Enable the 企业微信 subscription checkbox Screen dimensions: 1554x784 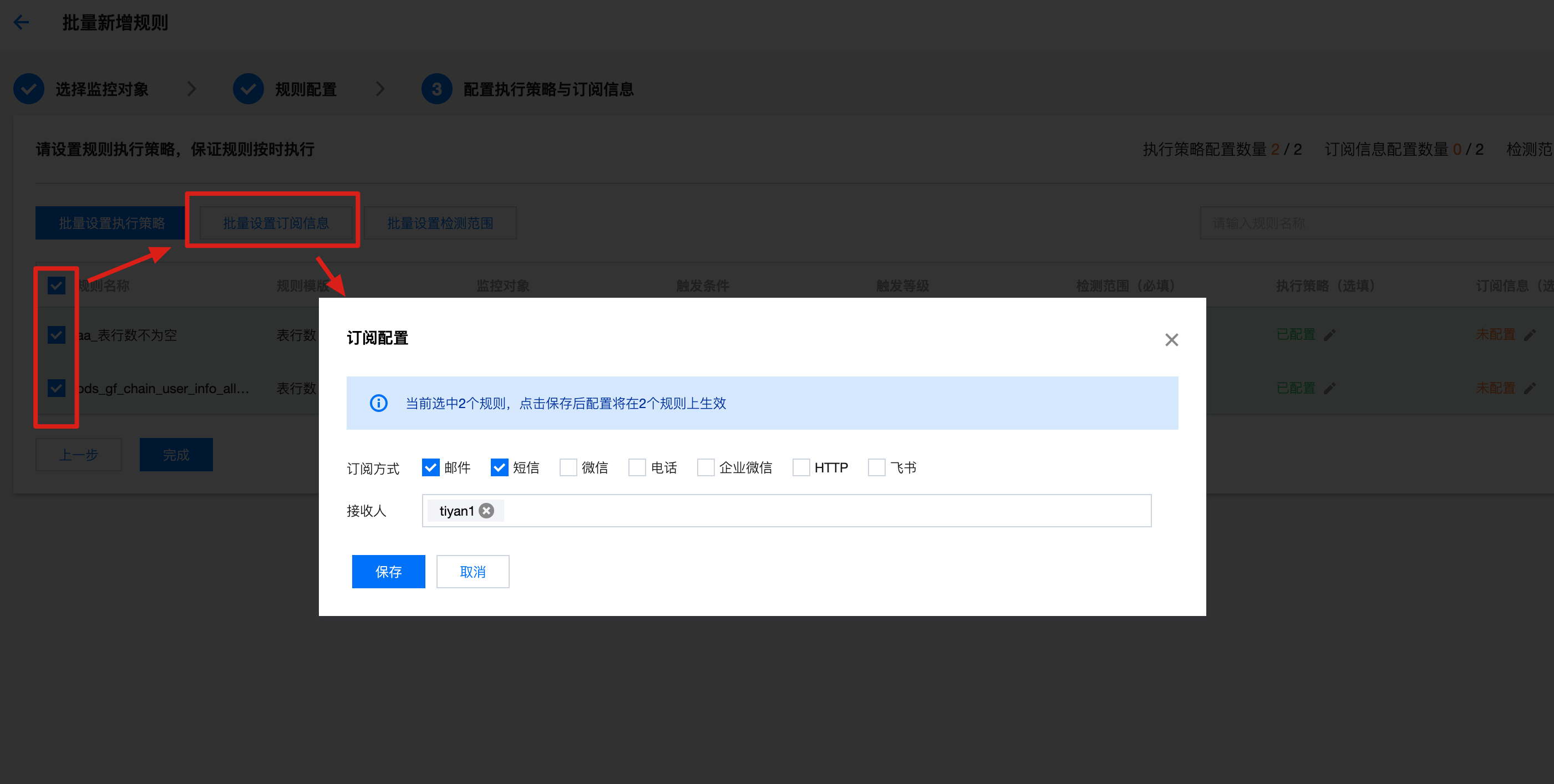tap(705, 467)
